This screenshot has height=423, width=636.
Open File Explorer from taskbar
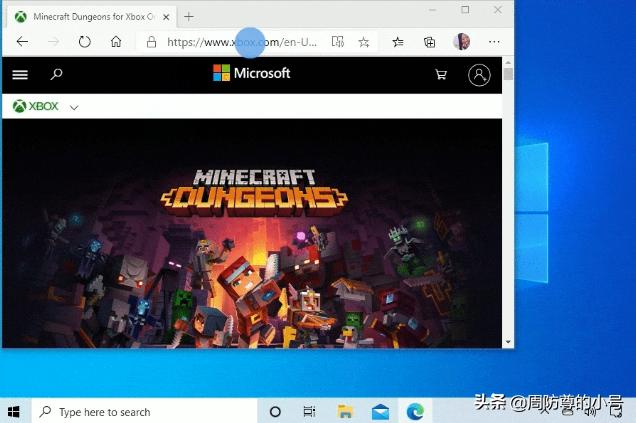[345, 412]
